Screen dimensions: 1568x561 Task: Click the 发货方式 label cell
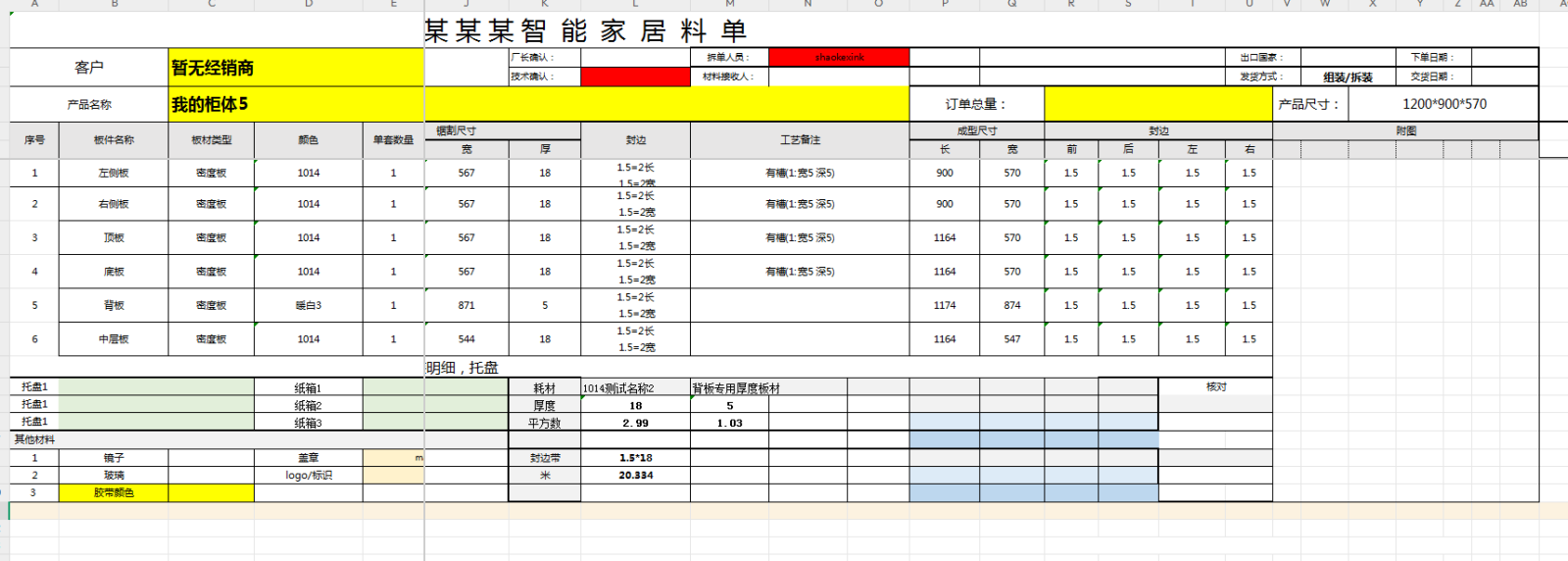tap(1261, 76)
